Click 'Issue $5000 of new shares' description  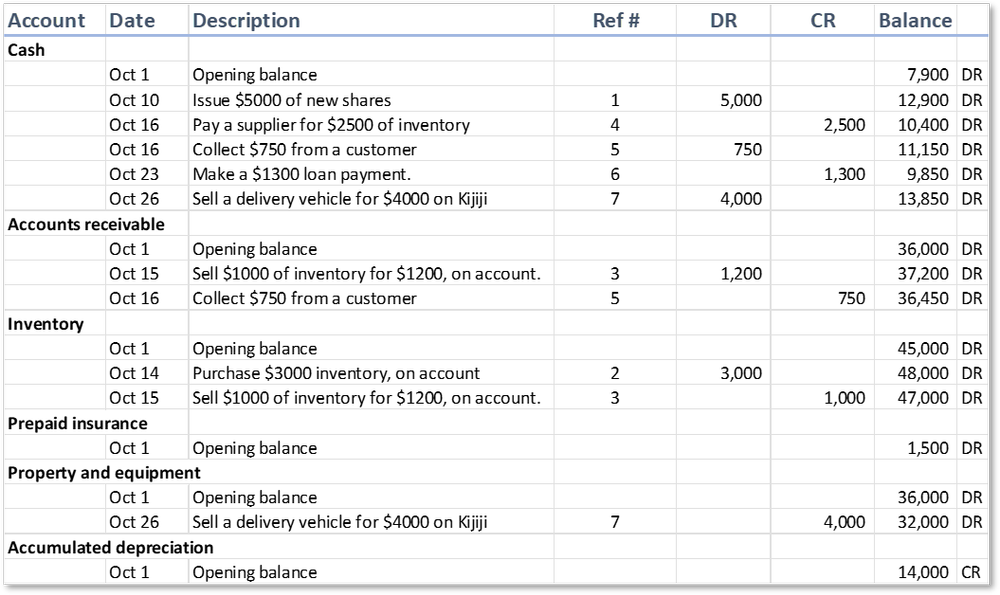(291, 100)
